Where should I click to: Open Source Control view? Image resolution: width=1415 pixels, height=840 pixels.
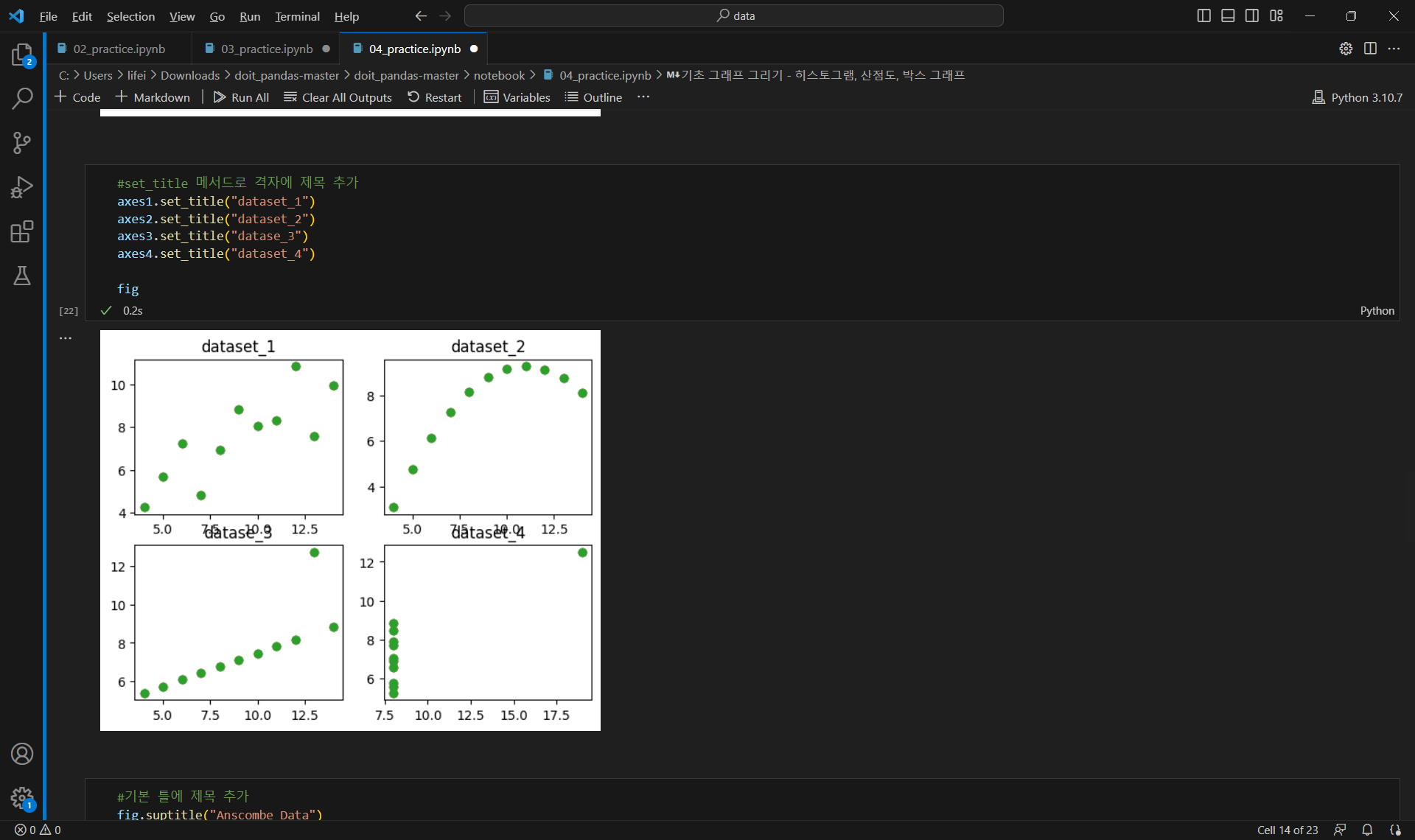[x=22, y=142]
